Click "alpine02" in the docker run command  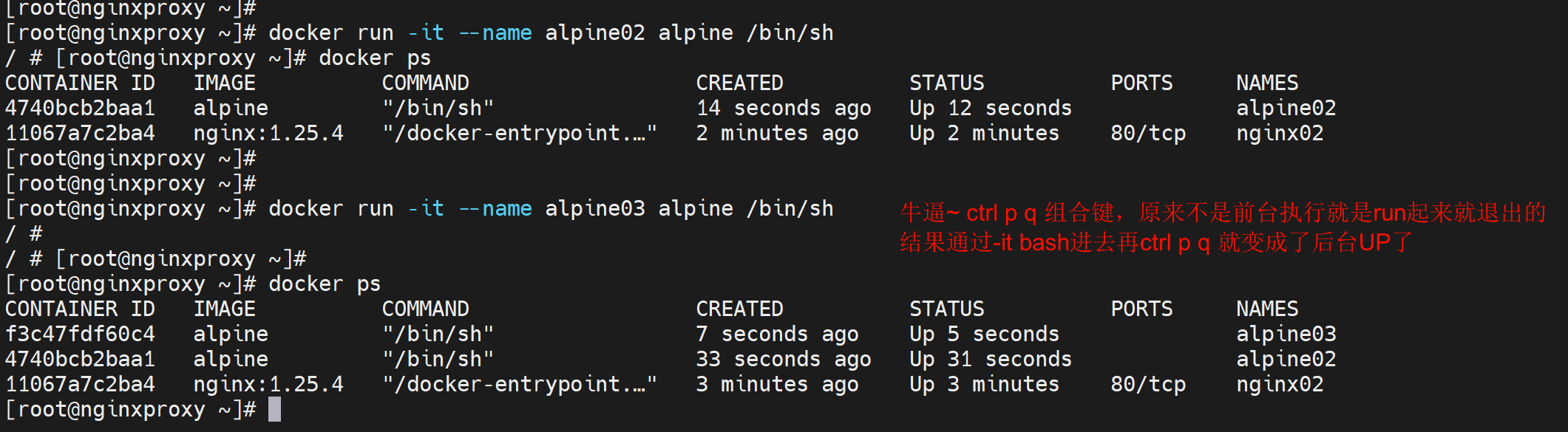[x=595, y=32]
